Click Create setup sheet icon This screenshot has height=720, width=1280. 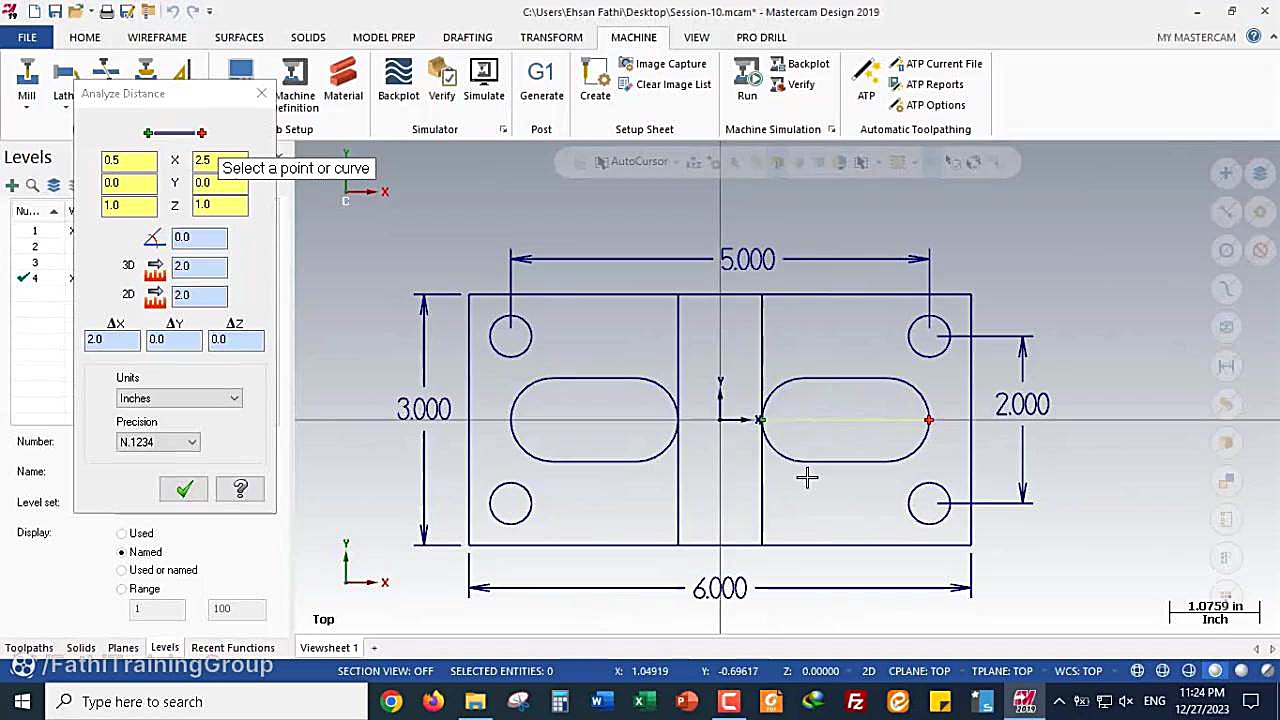[595, 81]
